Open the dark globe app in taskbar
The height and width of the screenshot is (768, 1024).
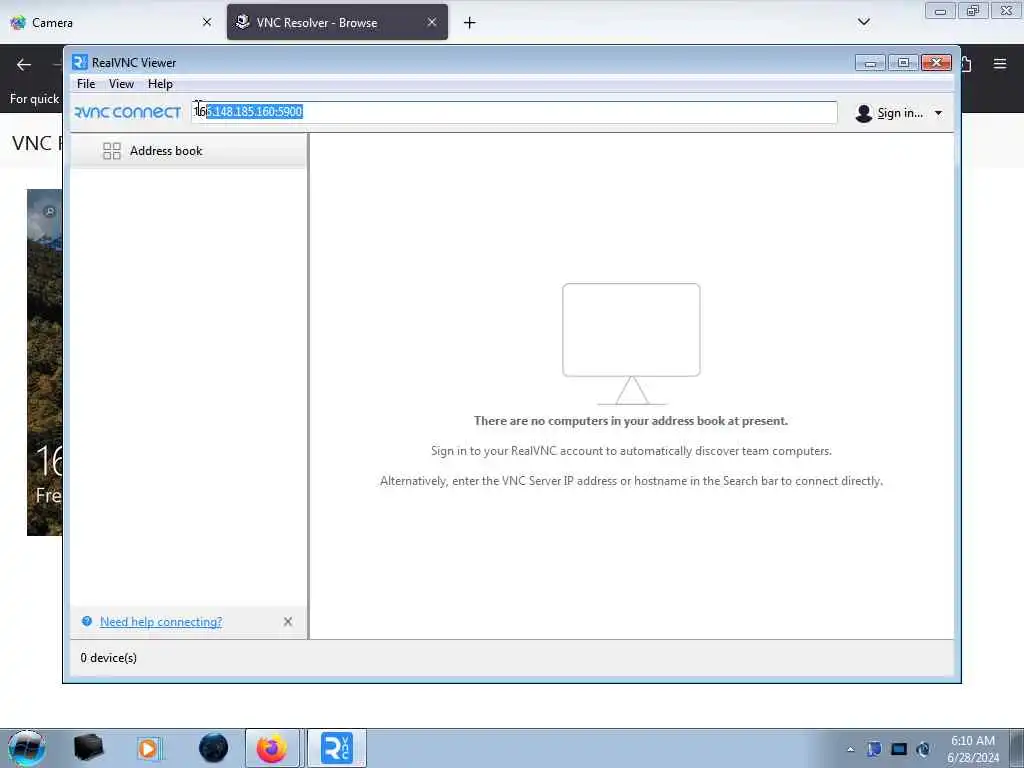tap(214, 748)
